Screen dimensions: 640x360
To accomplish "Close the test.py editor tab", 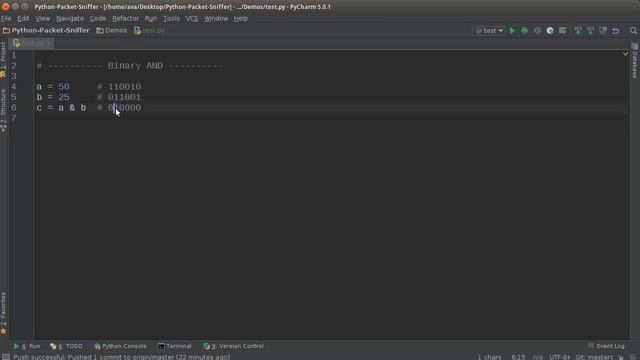I will pos(49,43).
